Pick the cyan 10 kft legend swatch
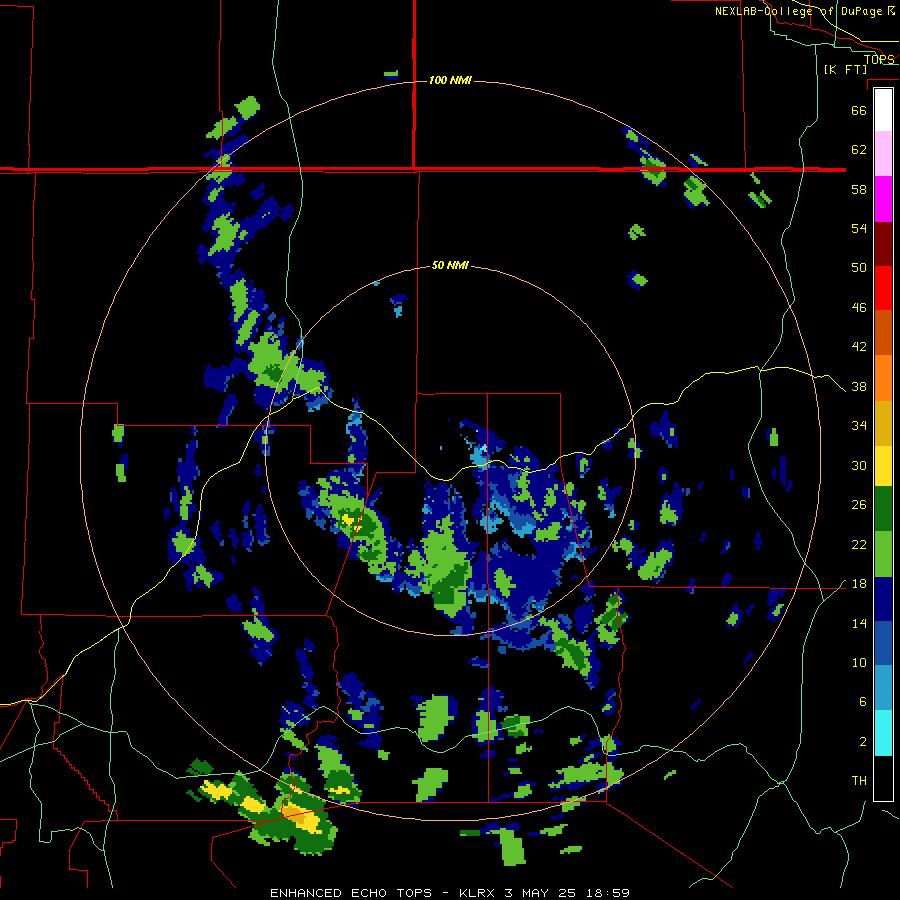The image size is (900, 900). pos(883,733)
